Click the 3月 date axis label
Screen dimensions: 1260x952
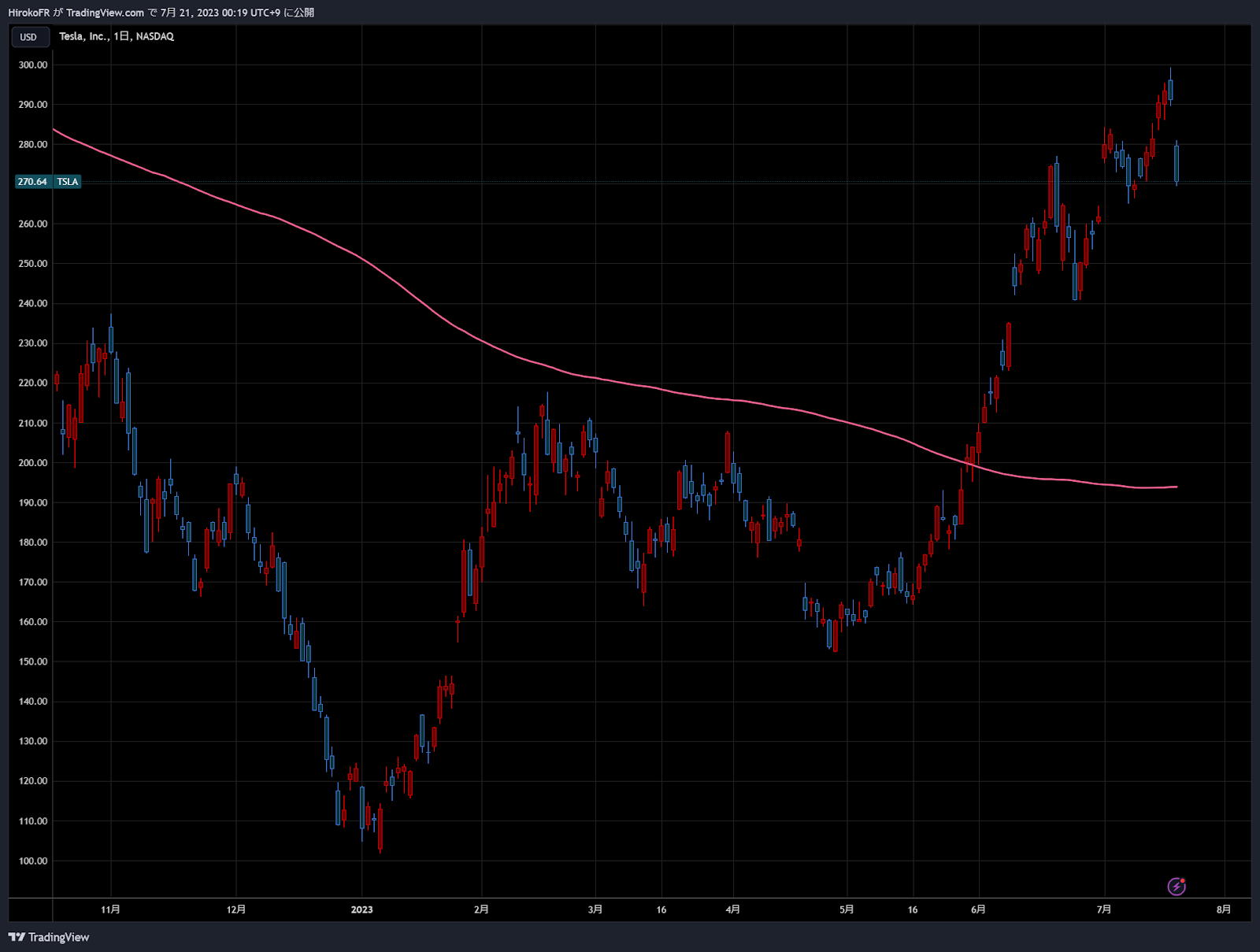(595, 909)
